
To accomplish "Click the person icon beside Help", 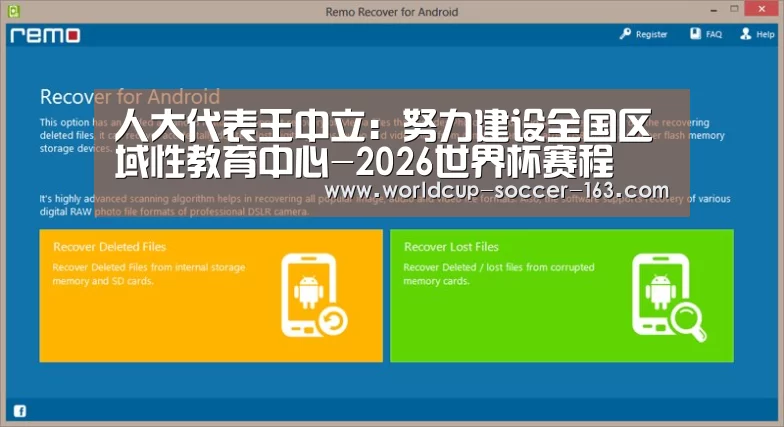I will [x=746, y=34].
